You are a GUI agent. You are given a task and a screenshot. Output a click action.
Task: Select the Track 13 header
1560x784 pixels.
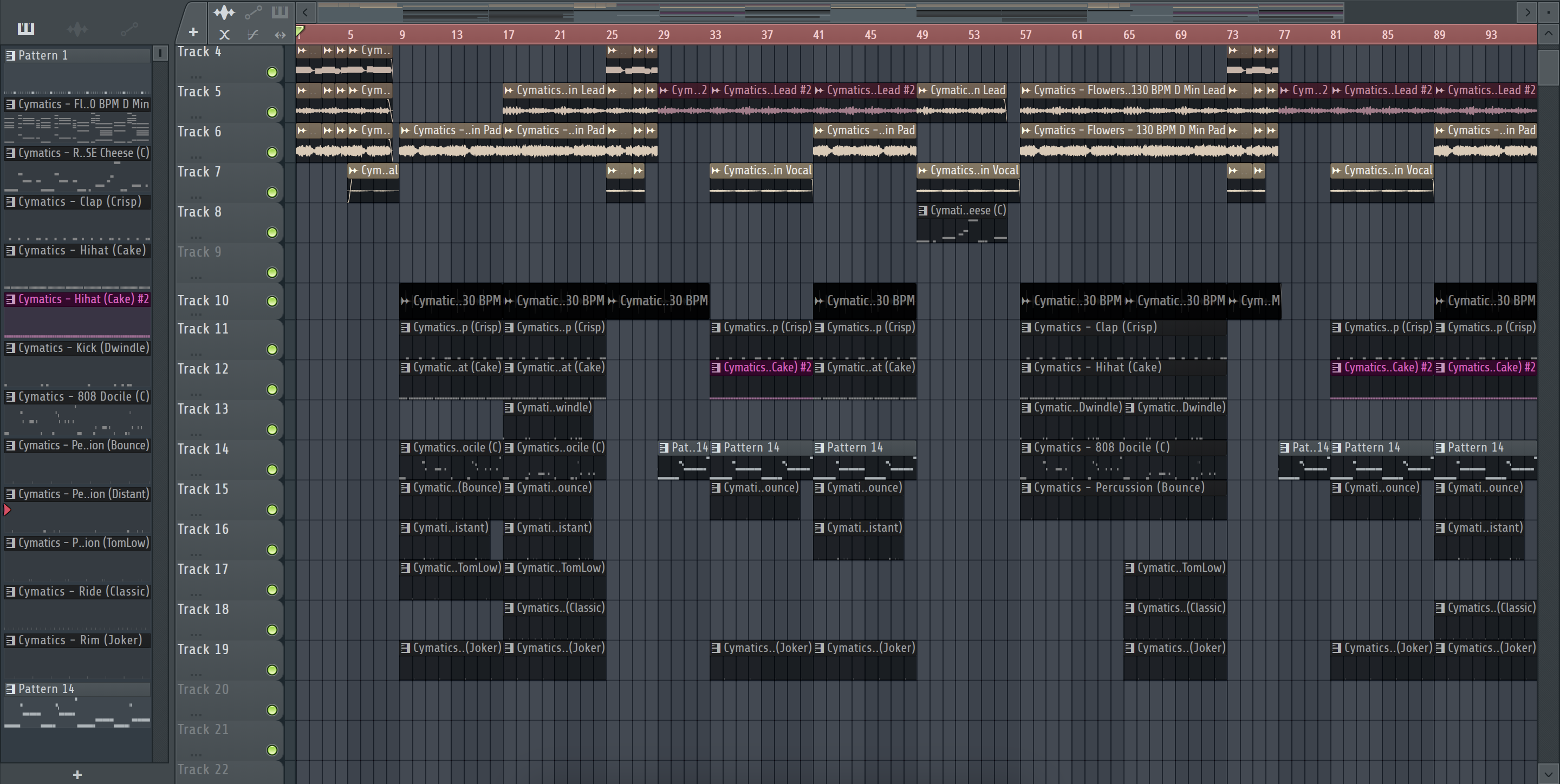click(229, 419)
